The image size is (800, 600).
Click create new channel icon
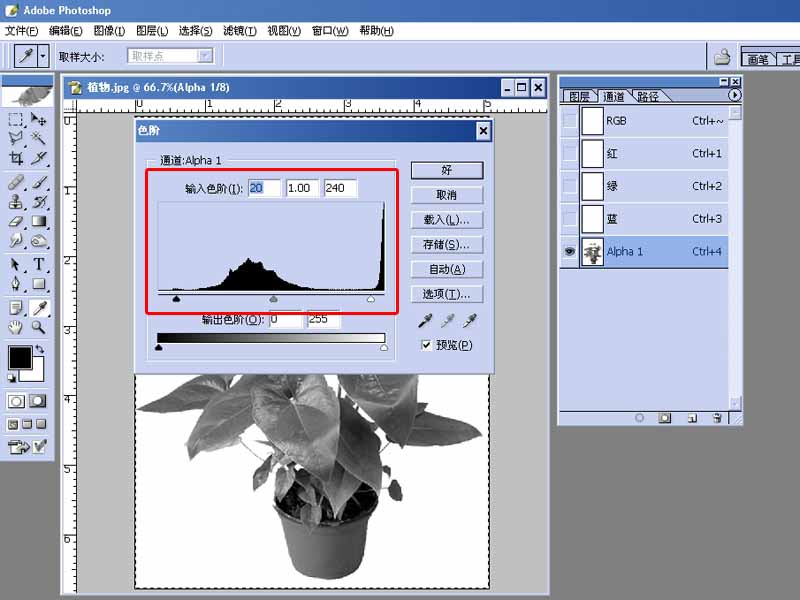(691, 418)
